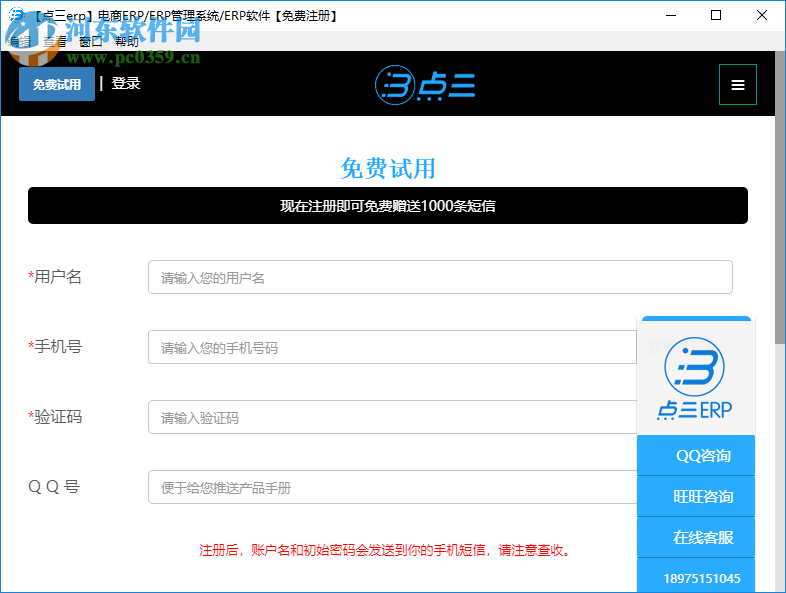
Task: Focus the 用户名 input field
Action: pos(440,277)
